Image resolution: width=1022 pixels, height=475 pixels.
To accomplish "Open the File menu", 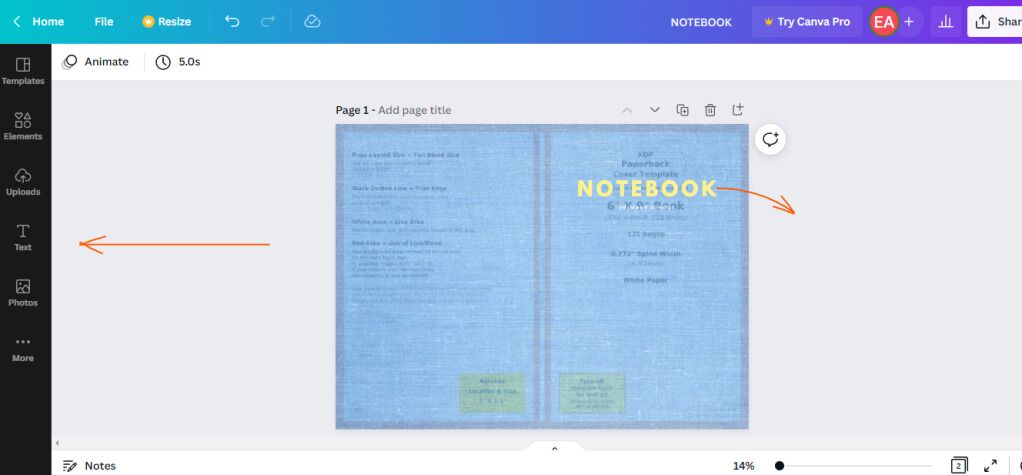I will [x=104, y=21].
